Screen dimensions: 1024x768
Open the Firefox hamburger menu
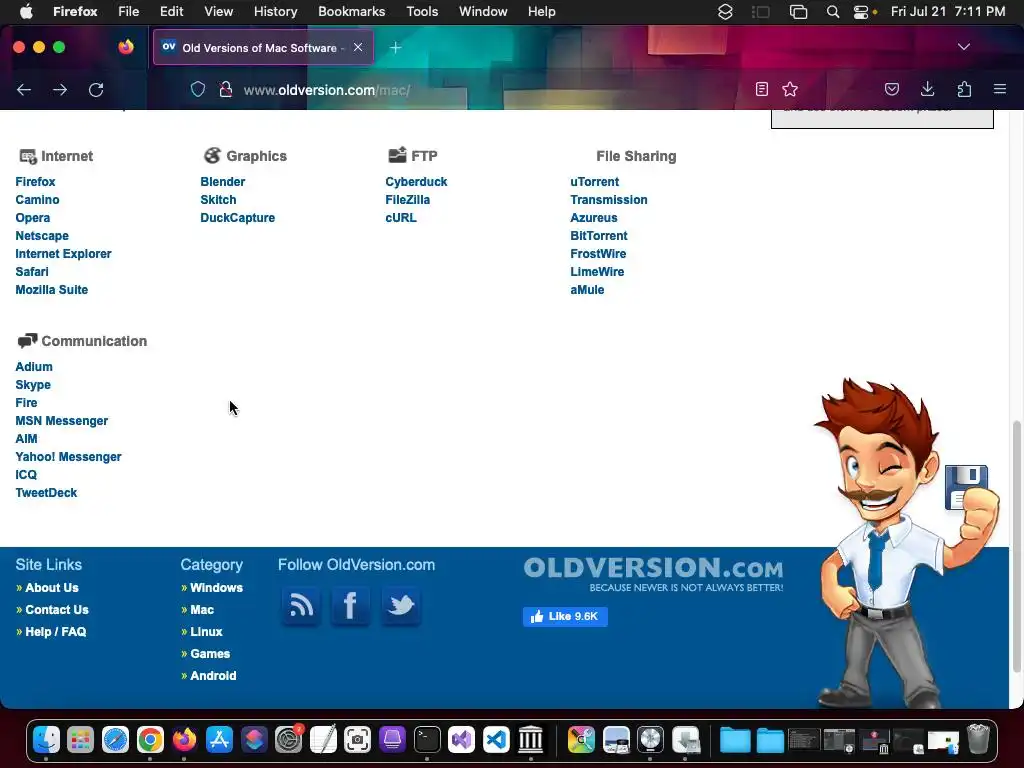tap(1000, 89)
